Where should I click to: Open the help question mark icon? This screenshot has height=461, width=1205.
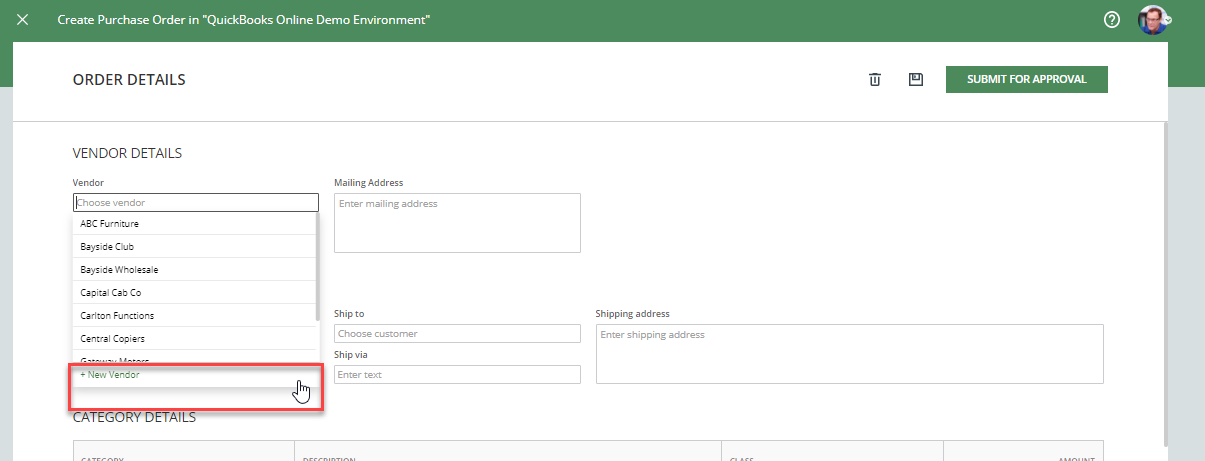click(1112, 20)
